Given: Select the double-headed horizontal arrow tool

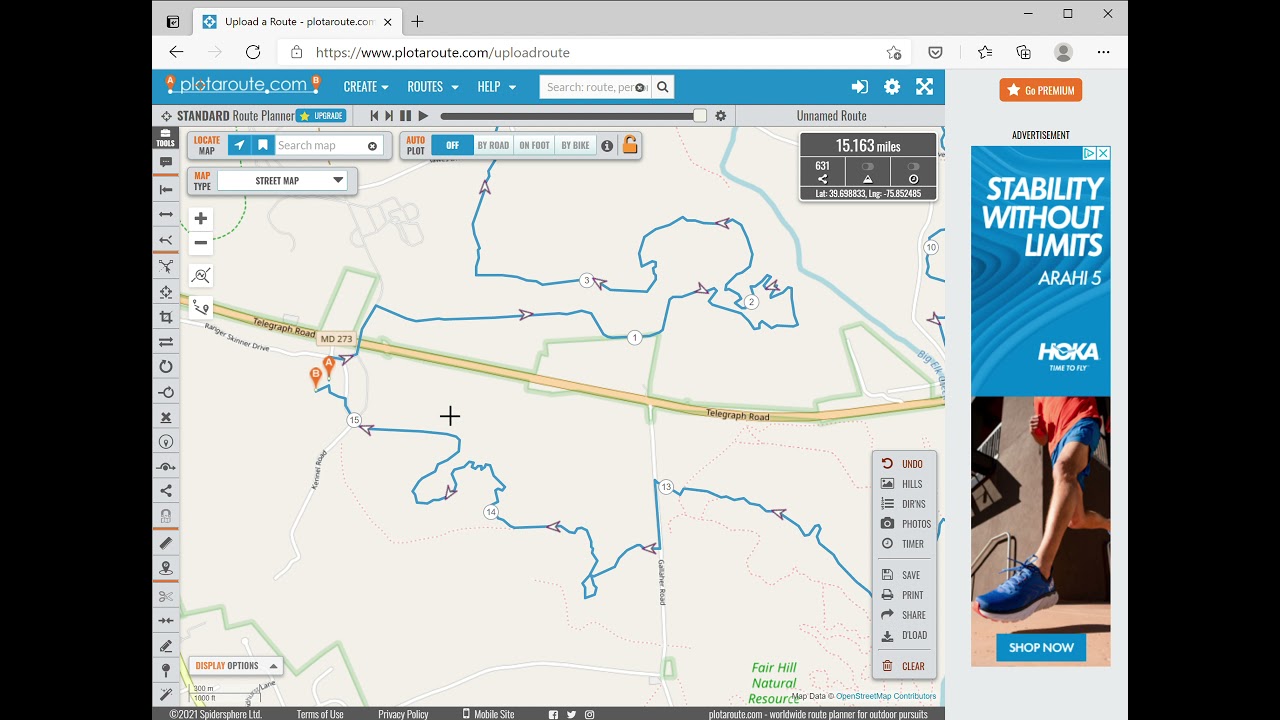Looking at the screenshot, I should 166,214.
